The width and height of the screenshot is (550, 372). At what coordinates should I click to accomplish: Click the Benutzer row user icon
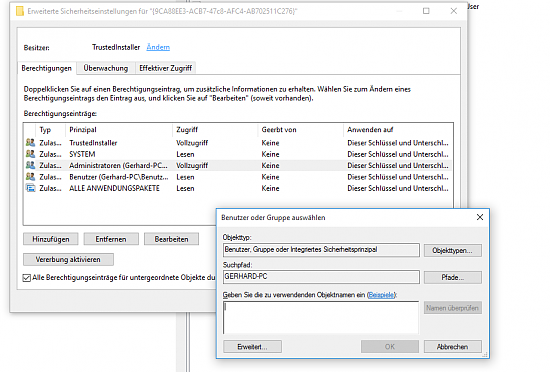31,177
